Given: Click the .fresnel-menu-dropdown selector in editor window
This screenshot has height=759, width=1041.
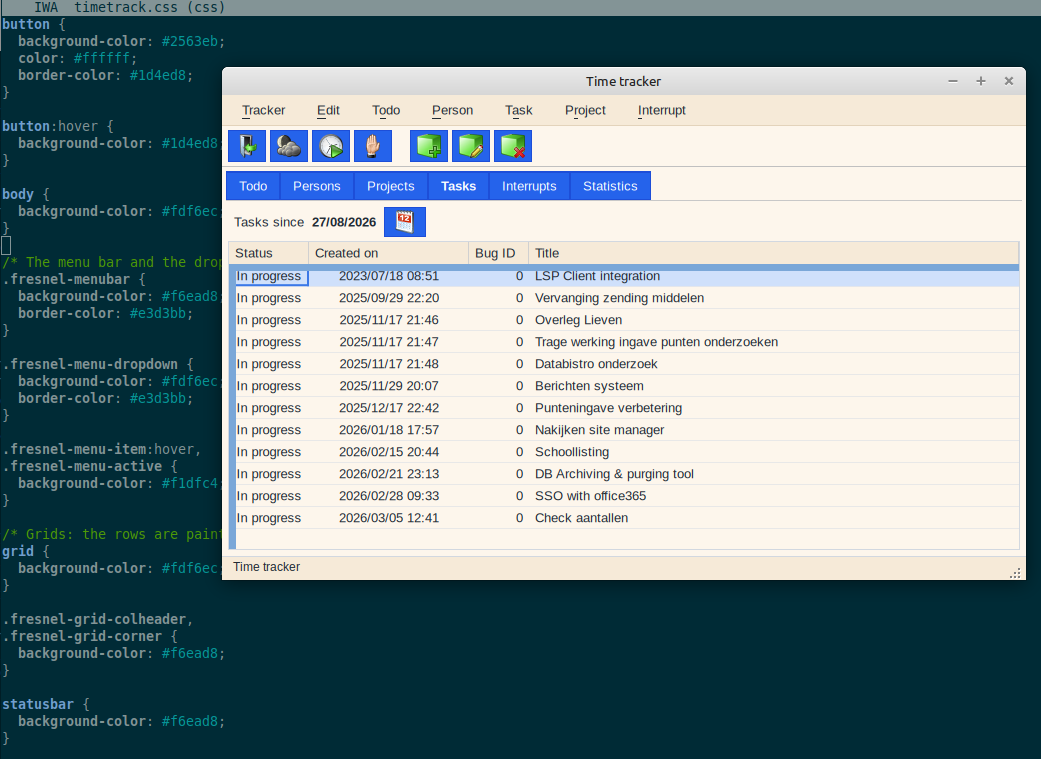Looking at the screenshot, I should pos(90,364).
